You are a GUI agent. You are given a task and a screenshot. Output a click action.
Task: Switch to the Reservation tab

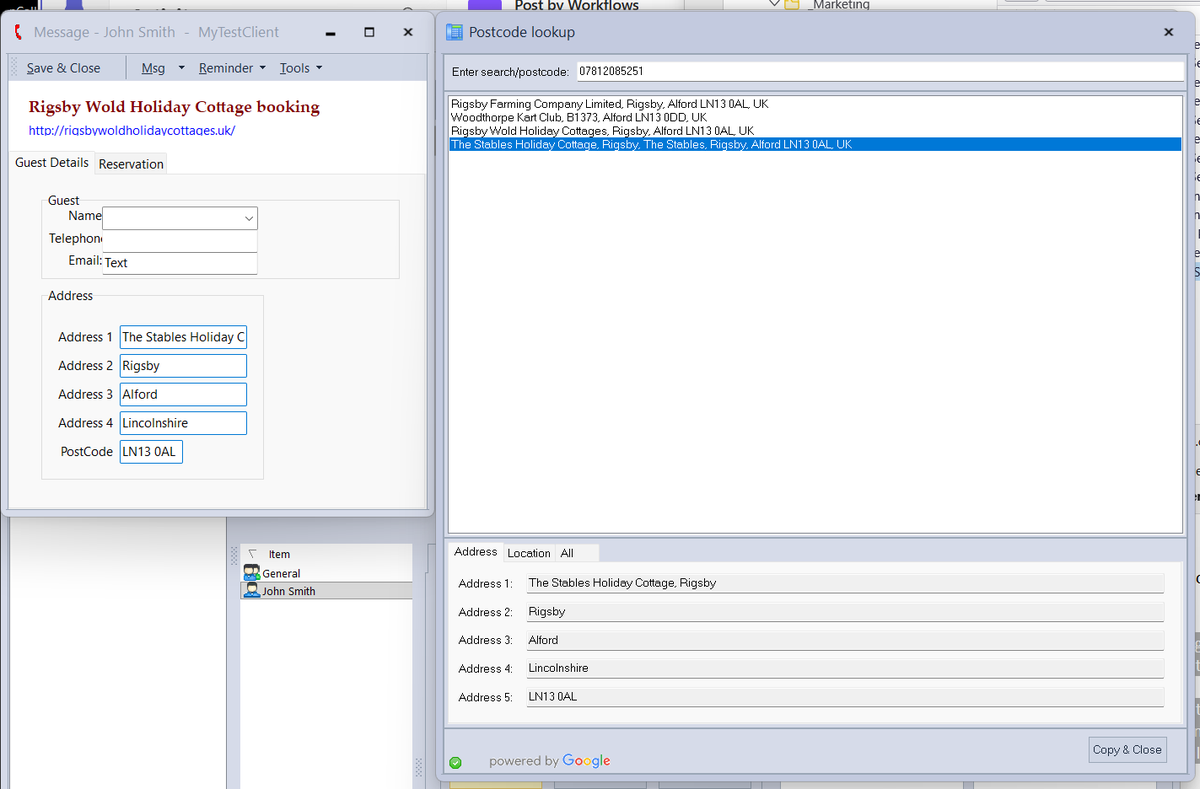tap(131, 164)
